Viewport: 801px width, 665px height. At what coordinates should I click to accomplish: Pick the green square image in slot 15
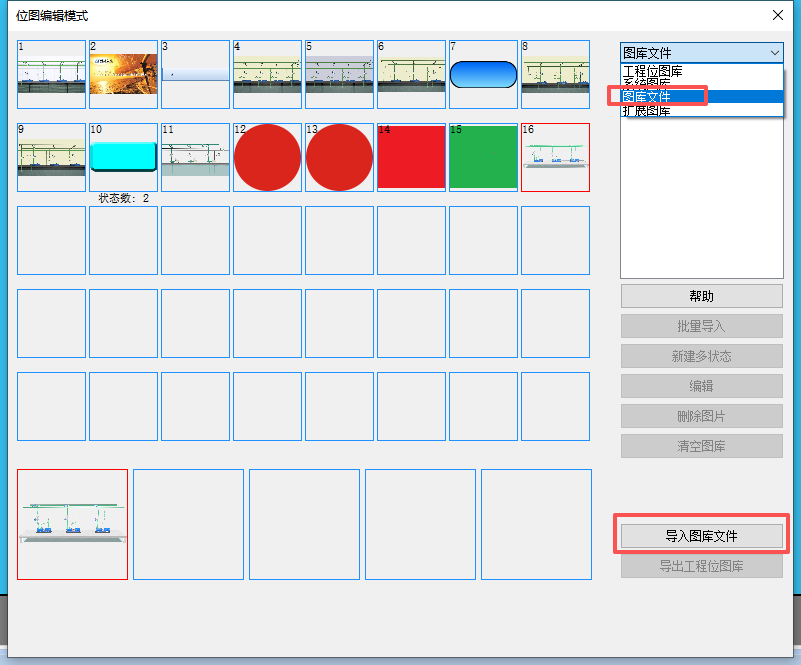pos(483,157)
